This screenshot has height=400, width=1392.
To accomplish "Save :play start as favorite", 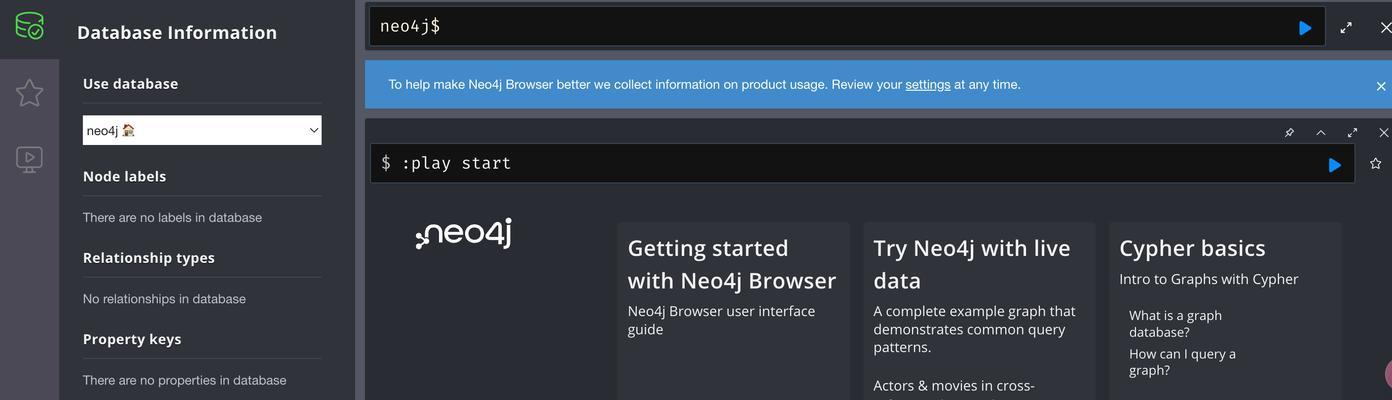I will pos(1375,163).
